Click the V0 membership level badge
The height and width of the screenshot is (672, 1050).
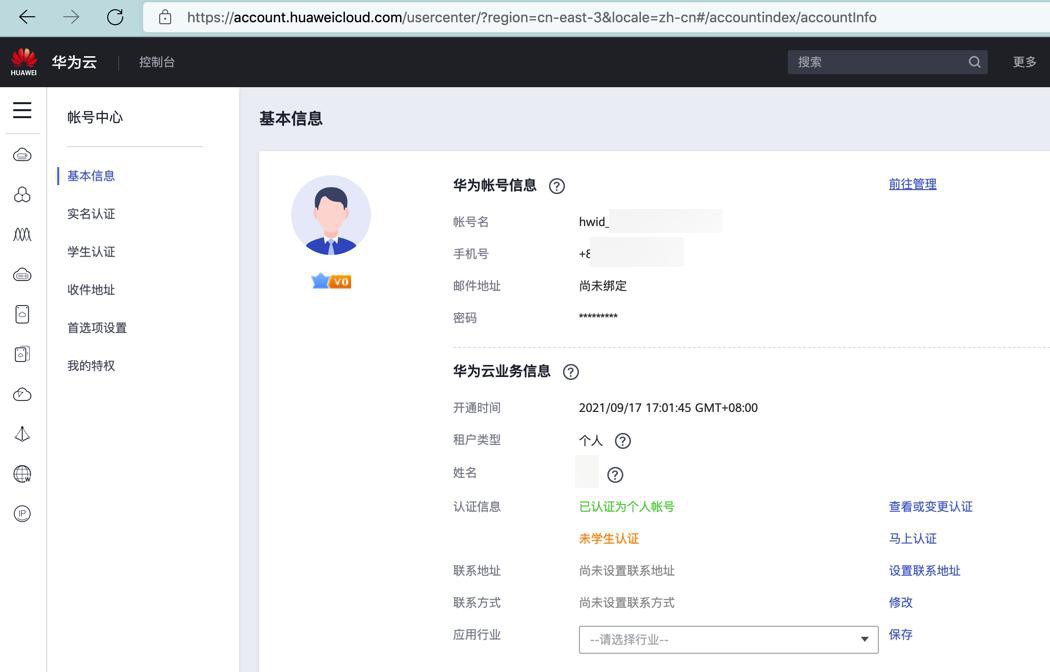click(x=331, y=282)
